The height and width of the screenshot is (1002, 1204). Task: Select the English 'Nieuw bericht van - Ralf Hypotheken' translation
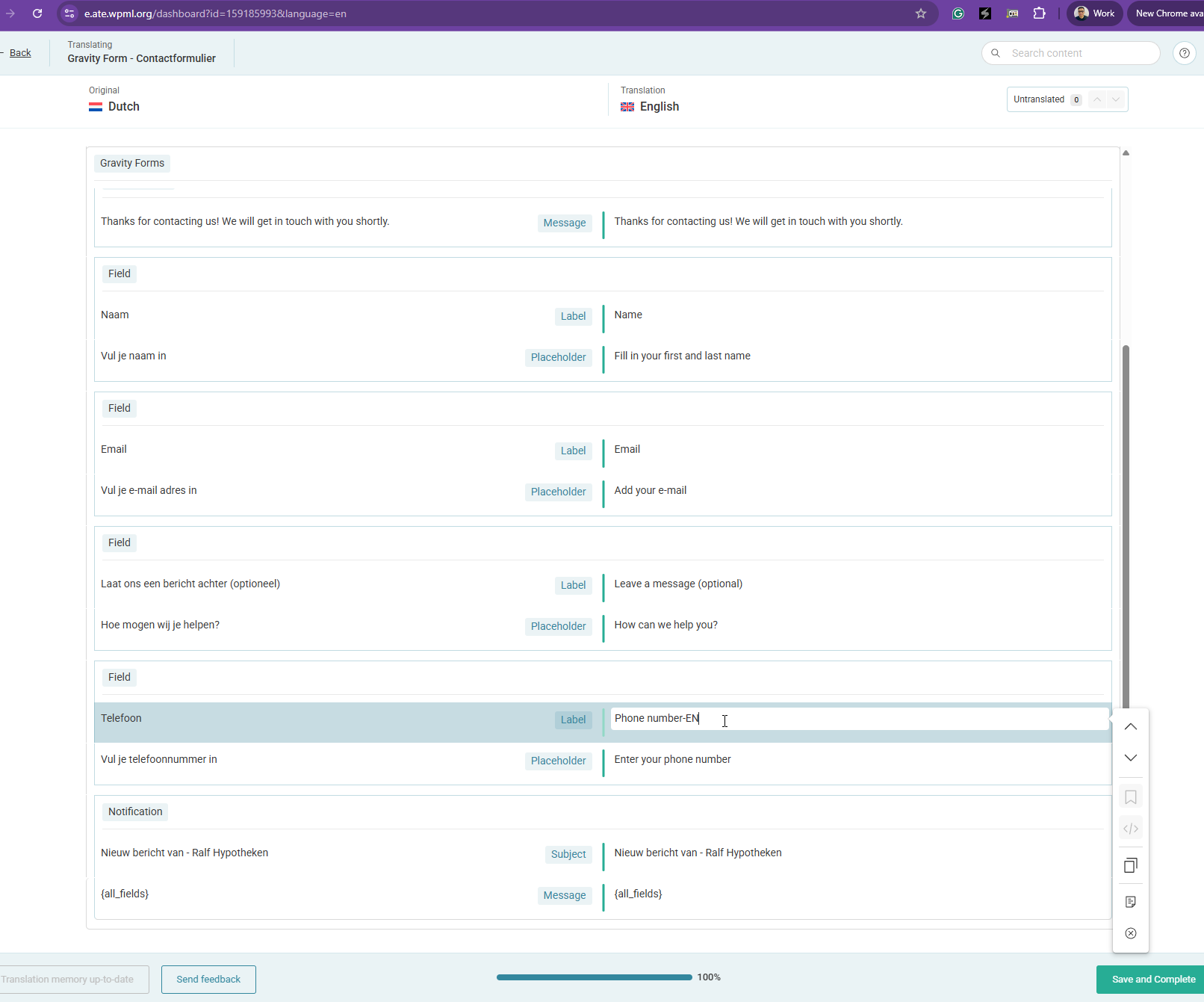point(698,853)
